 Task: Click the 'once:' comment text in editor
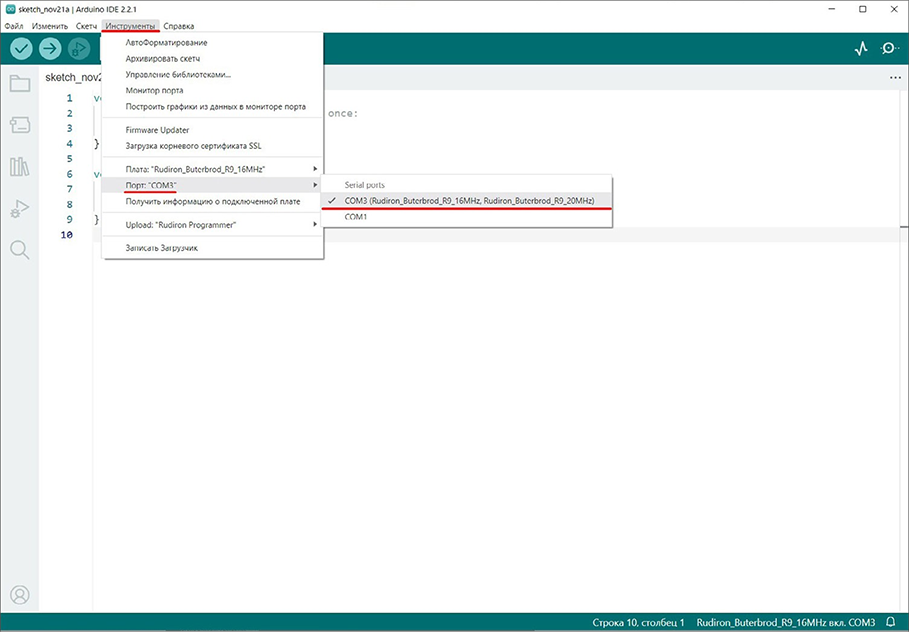tap(343, 114)
